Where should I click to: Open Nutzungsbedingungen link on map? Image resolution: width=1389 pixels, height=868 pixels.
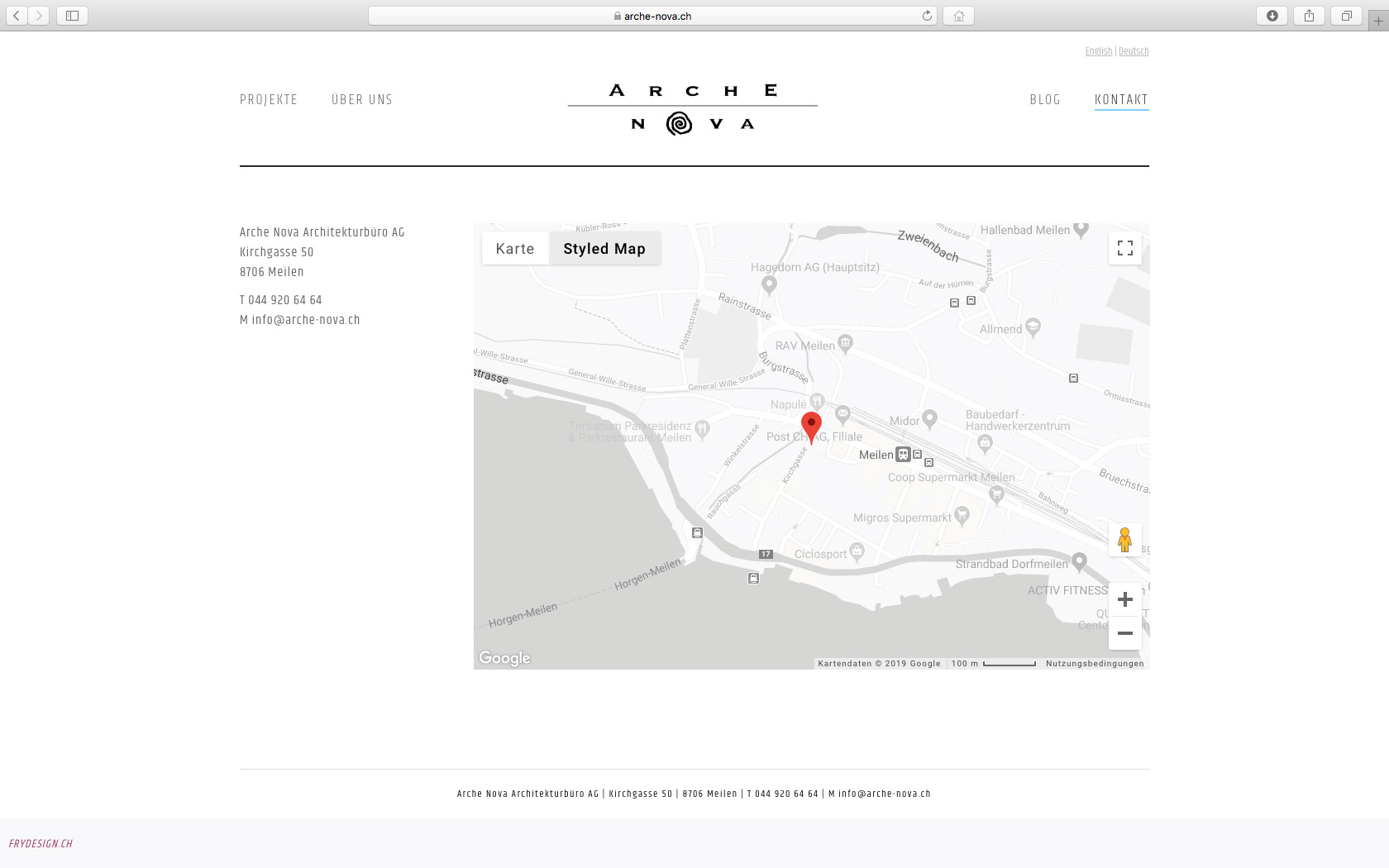click(x=1095, y=663)
